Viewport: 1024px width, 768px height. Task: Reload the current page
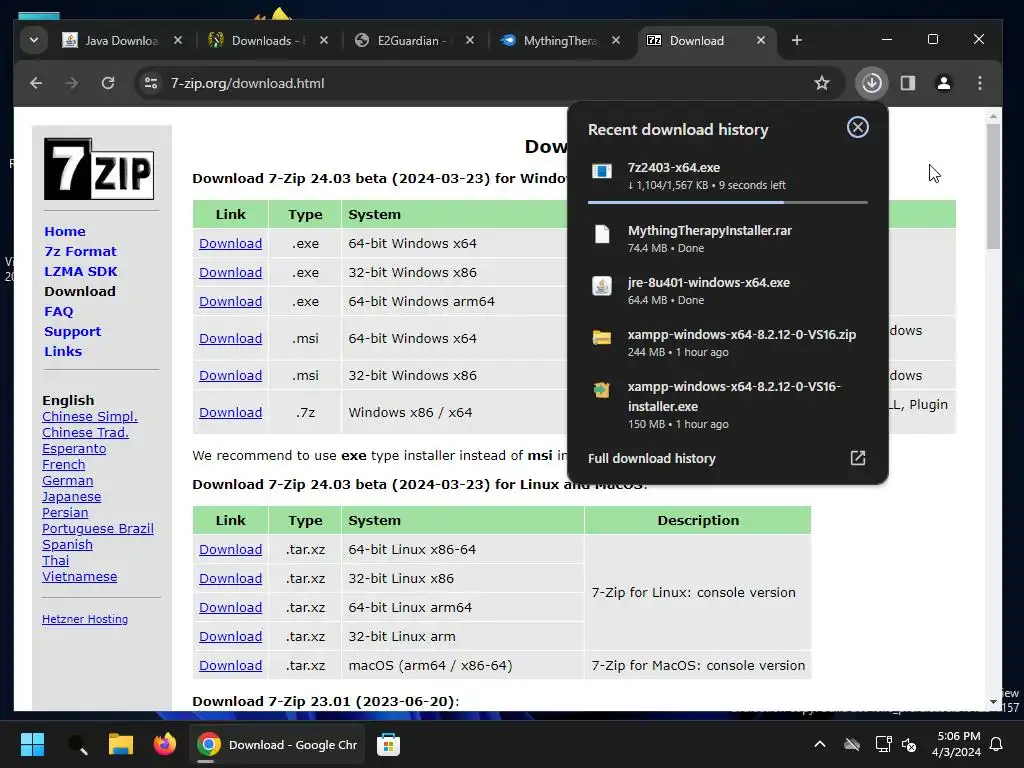click(108, 83)
